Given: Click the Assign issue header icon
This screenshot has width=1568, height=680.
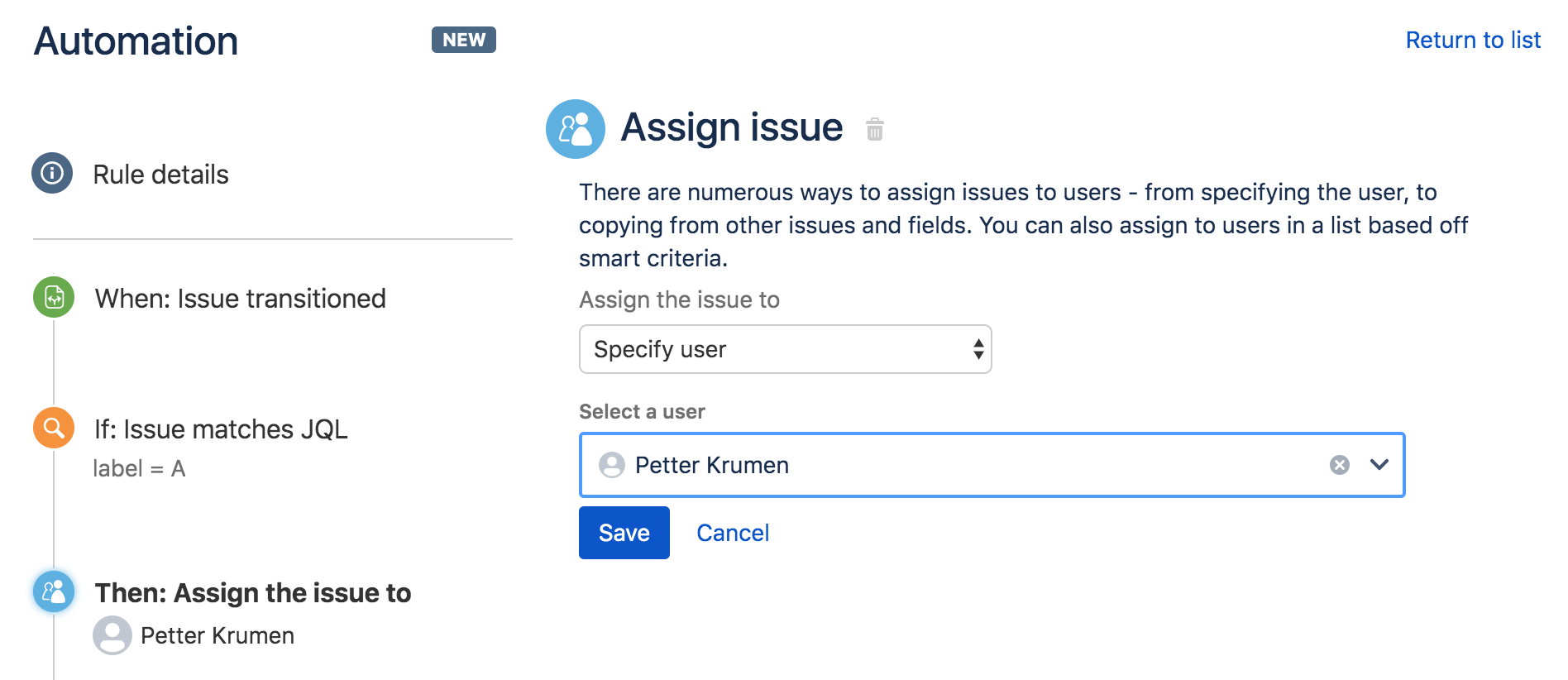Looking at the screenshot, I should tap(576, 128).
